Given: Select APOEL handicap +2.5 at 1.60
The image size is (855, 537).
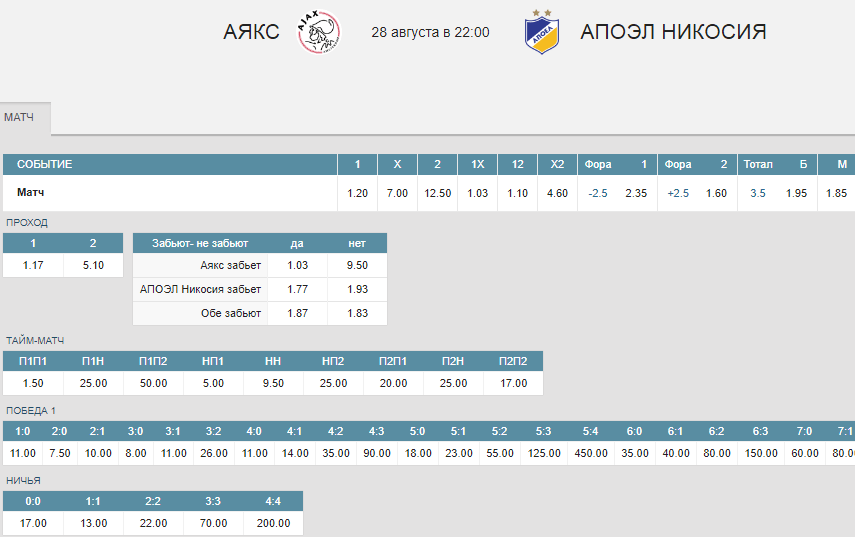Looking at the screenshot, I should pos(716,193).
